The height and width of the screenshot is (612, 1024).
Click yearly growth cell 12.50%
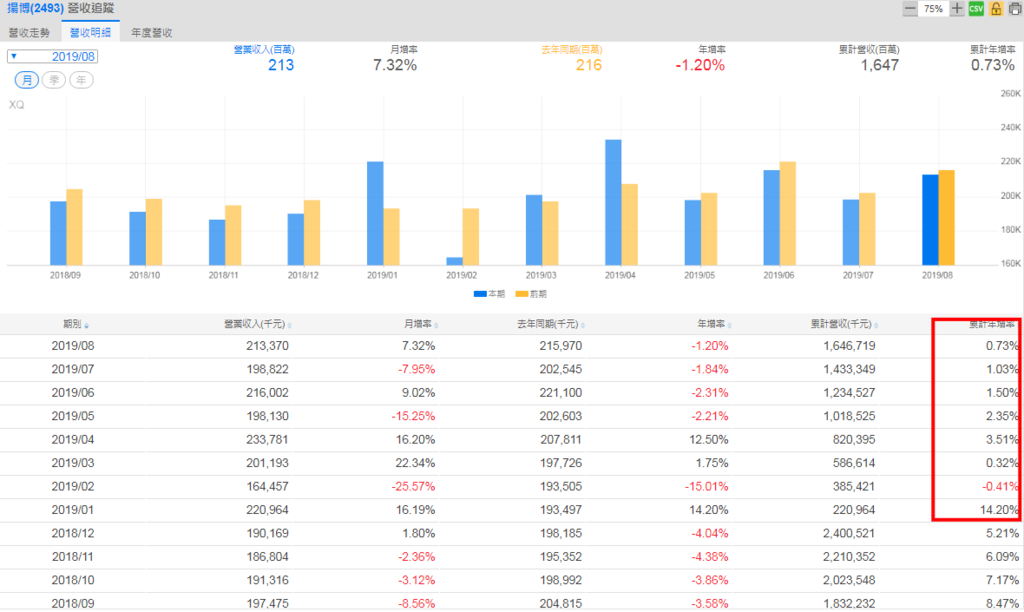[709, 440]
